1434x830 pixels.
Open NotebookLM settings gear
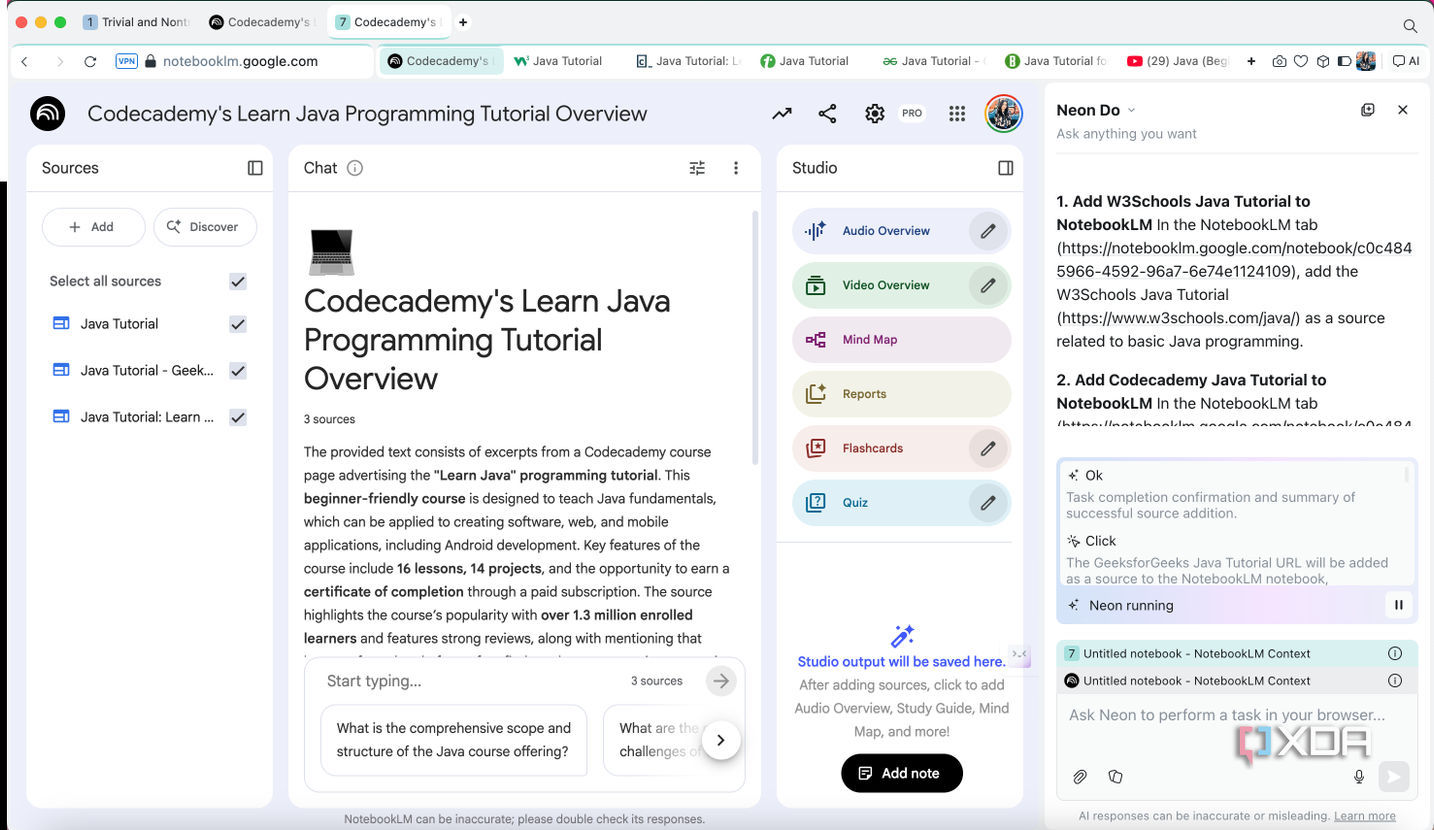point(875,114)
